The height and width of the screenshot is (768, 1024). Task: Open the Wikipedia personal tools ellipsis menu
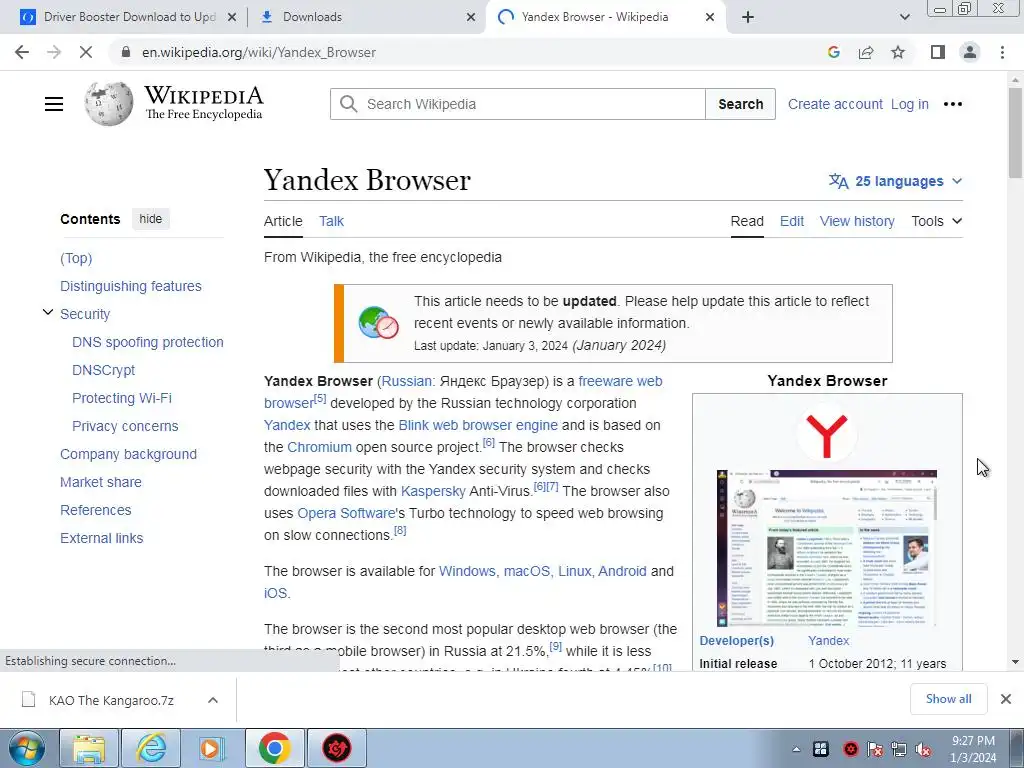[x=953, y=104]
